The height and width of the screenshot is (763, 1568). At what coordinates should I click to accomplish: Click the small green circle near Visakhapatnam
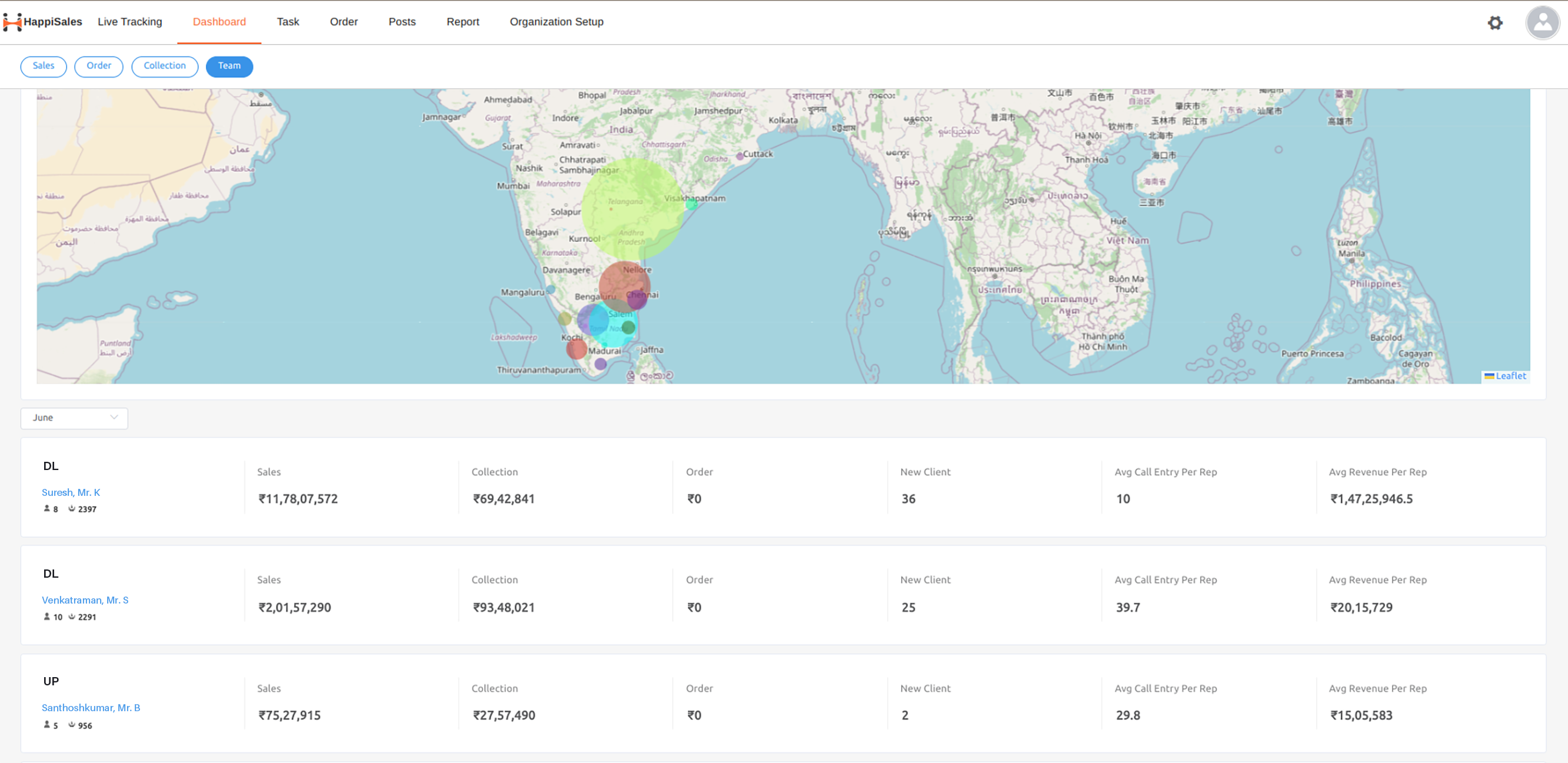coord(691,205)
